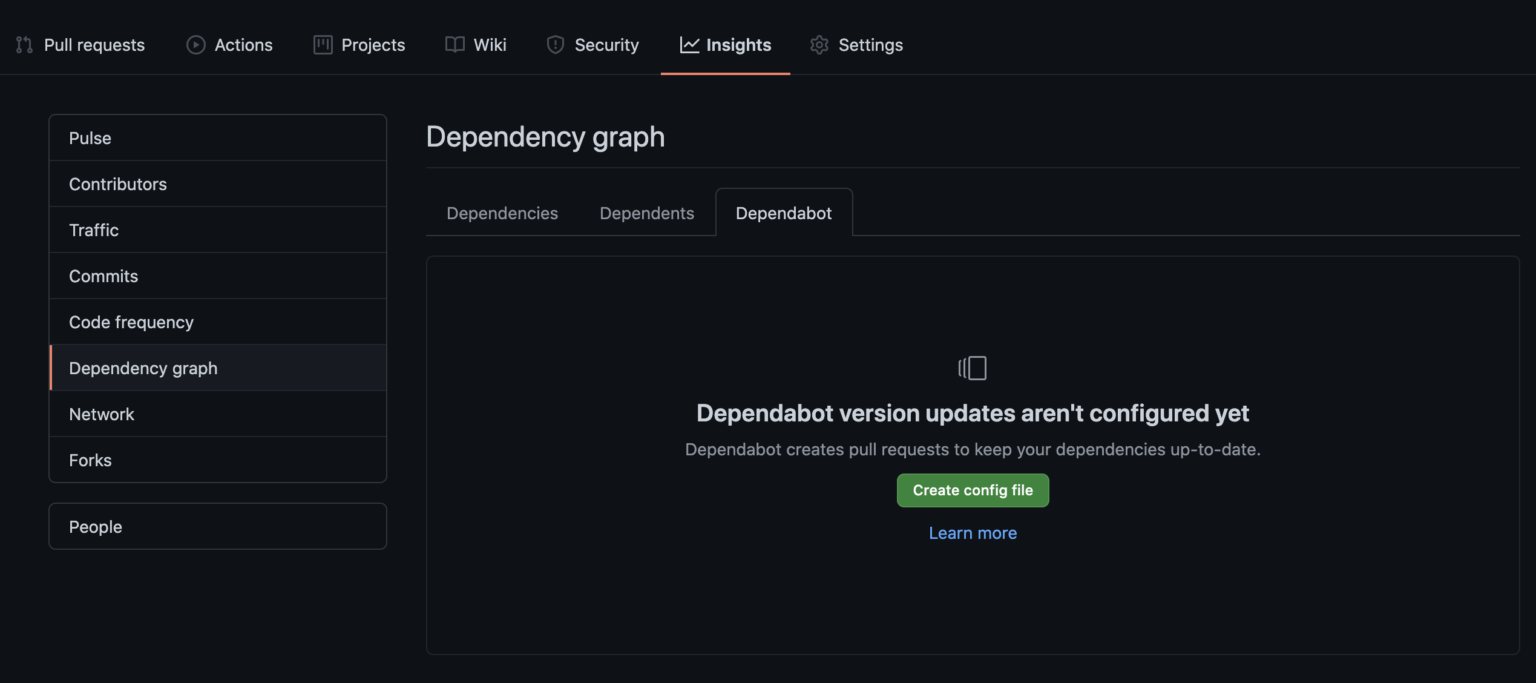The width and height of the screenshot is (1536, 683).
Task: Click the Create config file button
Action: pyautogui.click(x=972, y=490)
